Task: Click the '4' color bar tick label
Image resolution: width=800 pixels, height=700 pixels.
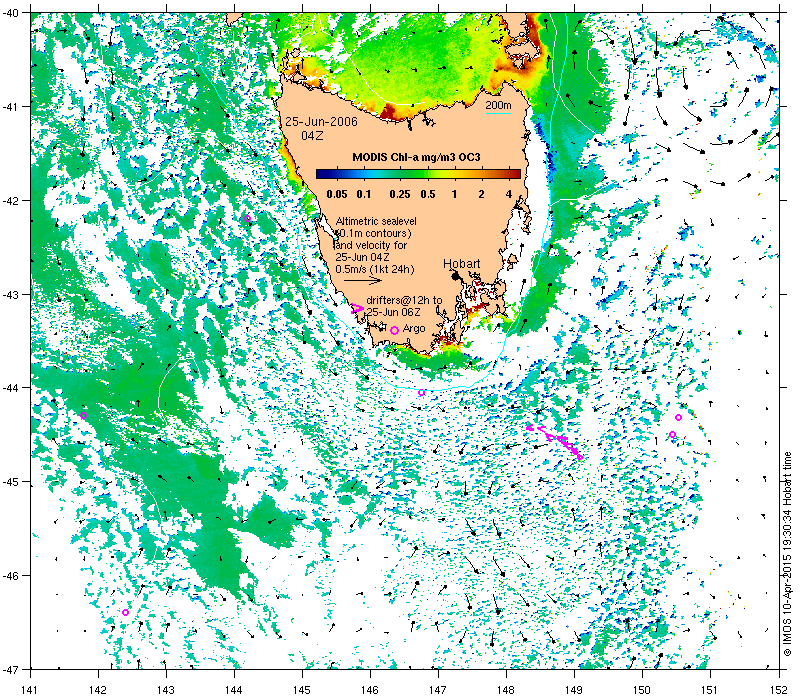Action: click(x=509, y=194)
